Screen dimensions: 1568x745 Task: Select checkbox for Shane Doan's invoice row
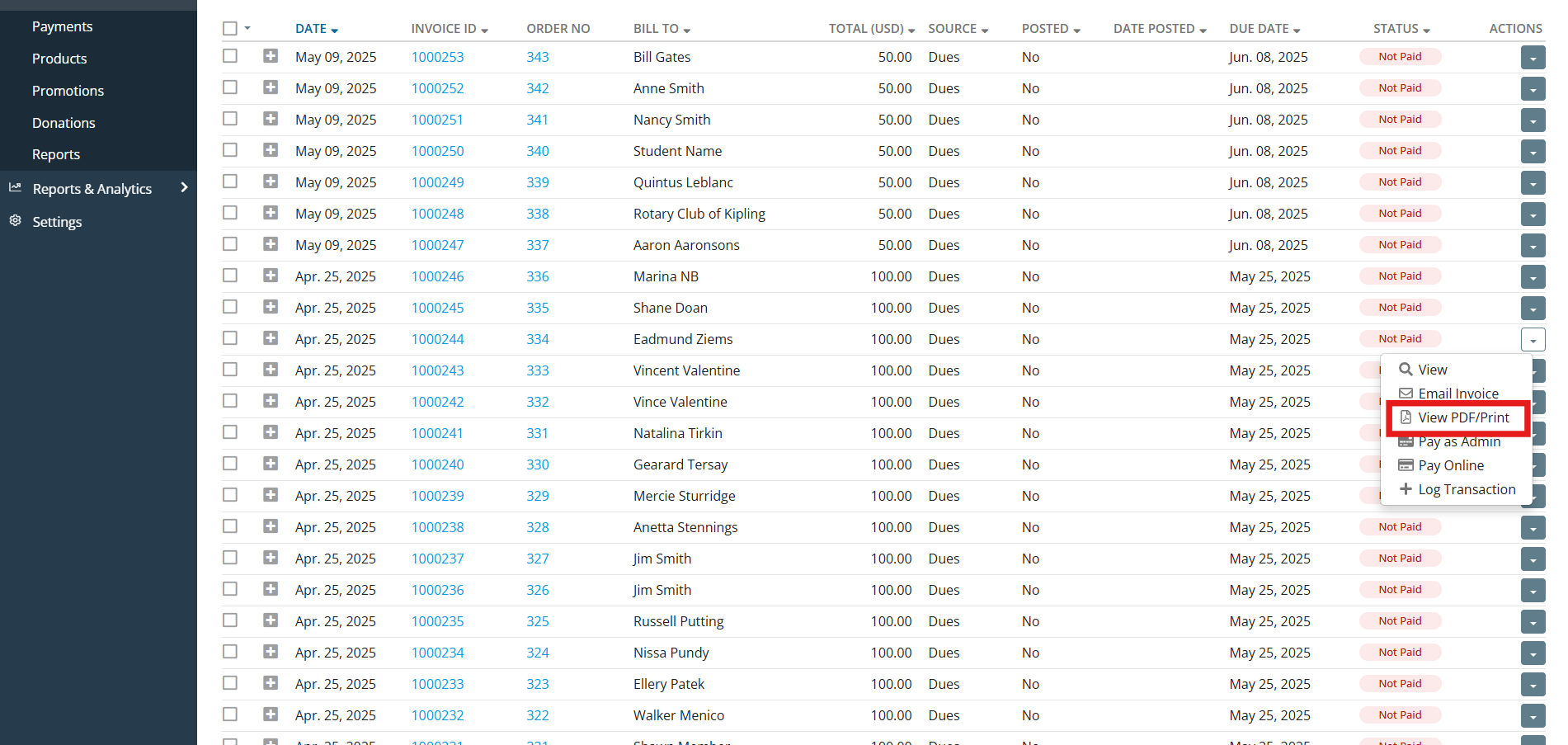230,307
